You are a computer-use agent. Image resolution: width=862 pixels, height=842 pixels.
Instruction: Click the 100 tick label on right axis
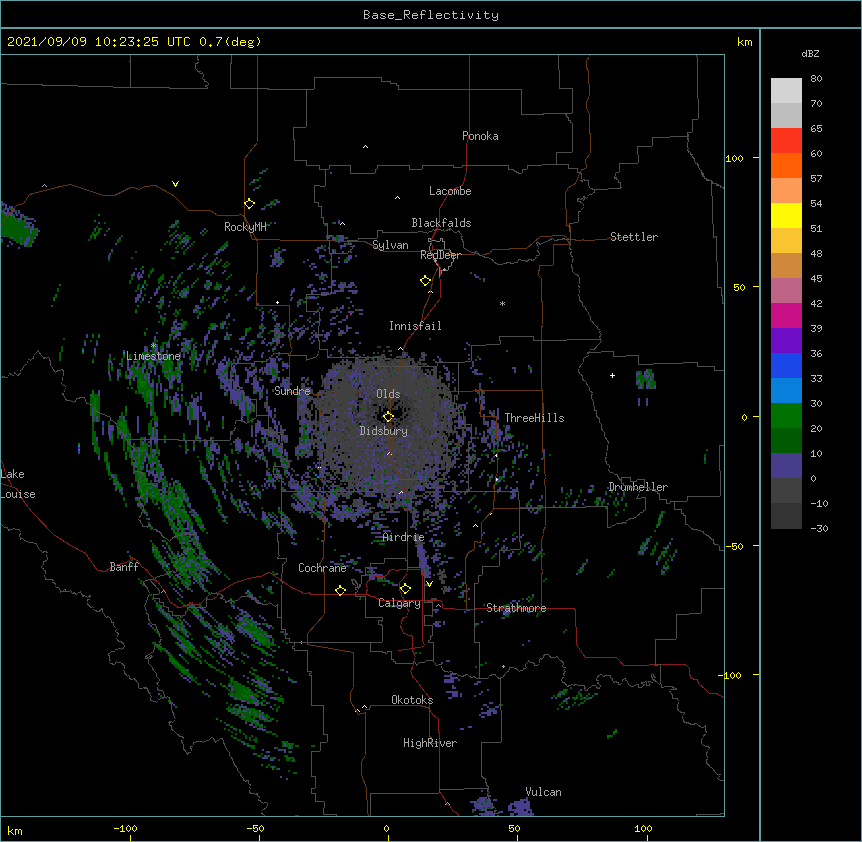734,158
